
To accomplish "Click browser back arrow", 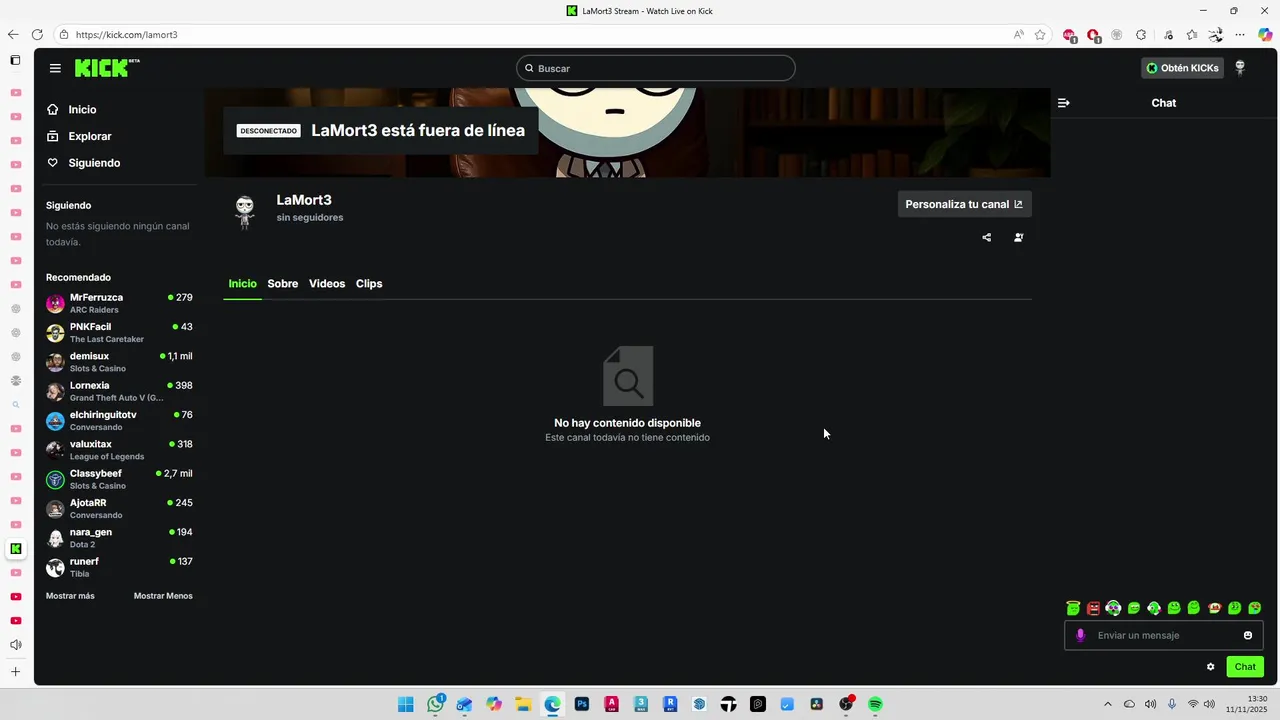I will click(x=13, y=34).
